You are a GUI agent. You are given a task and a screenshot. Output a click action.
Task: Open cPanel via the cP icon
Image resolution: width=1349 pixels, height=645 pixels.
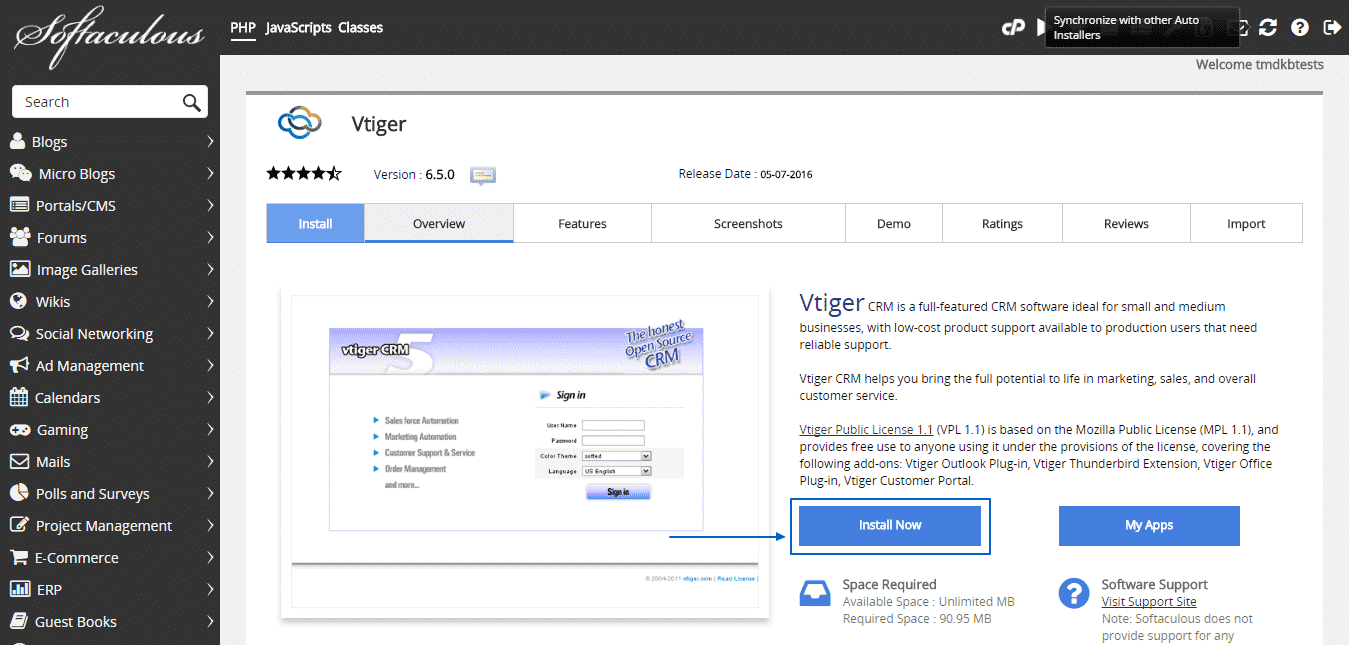[x=1013, y=28]
